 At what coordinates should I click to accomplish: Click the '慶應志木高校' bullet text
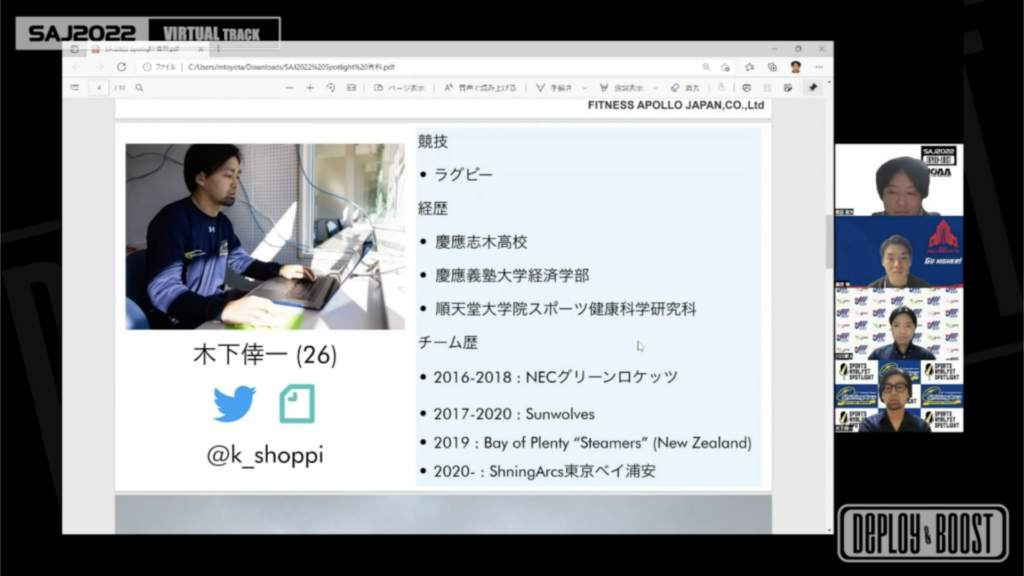coord(481,242)
